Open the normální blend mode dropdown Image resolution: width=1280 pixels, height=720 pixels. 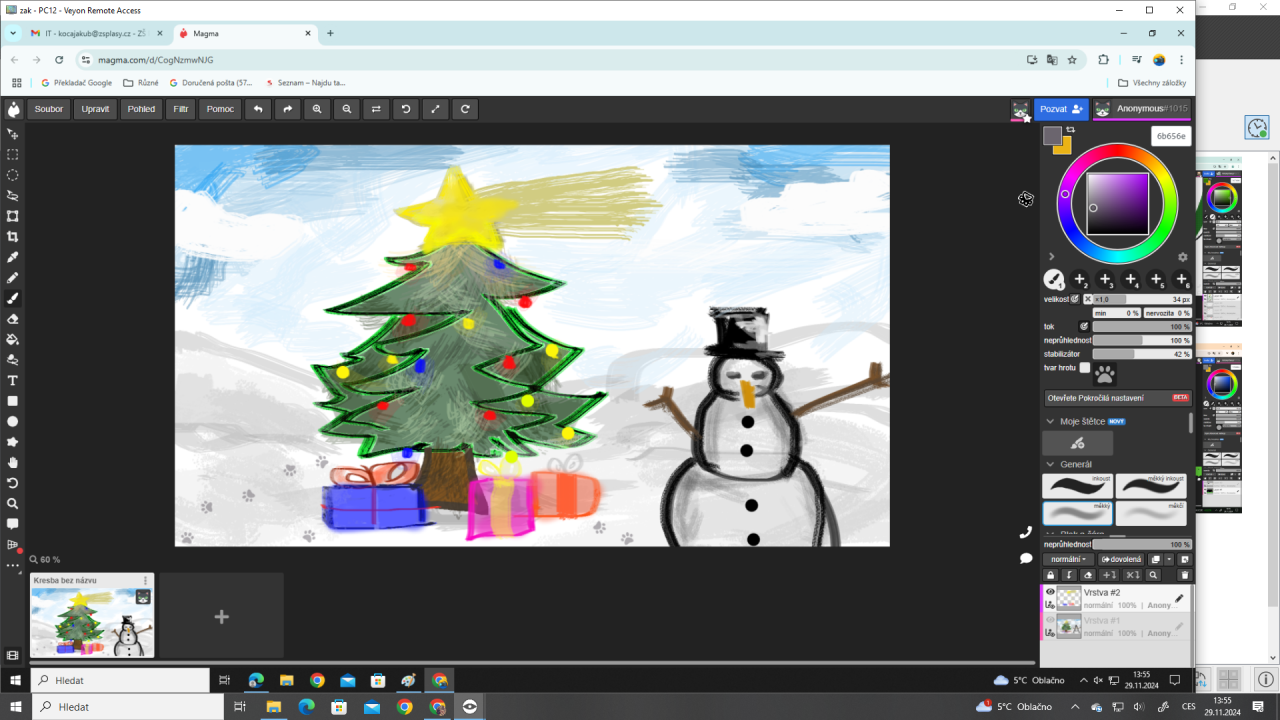pyautogui.click(x=1069, y=559)
